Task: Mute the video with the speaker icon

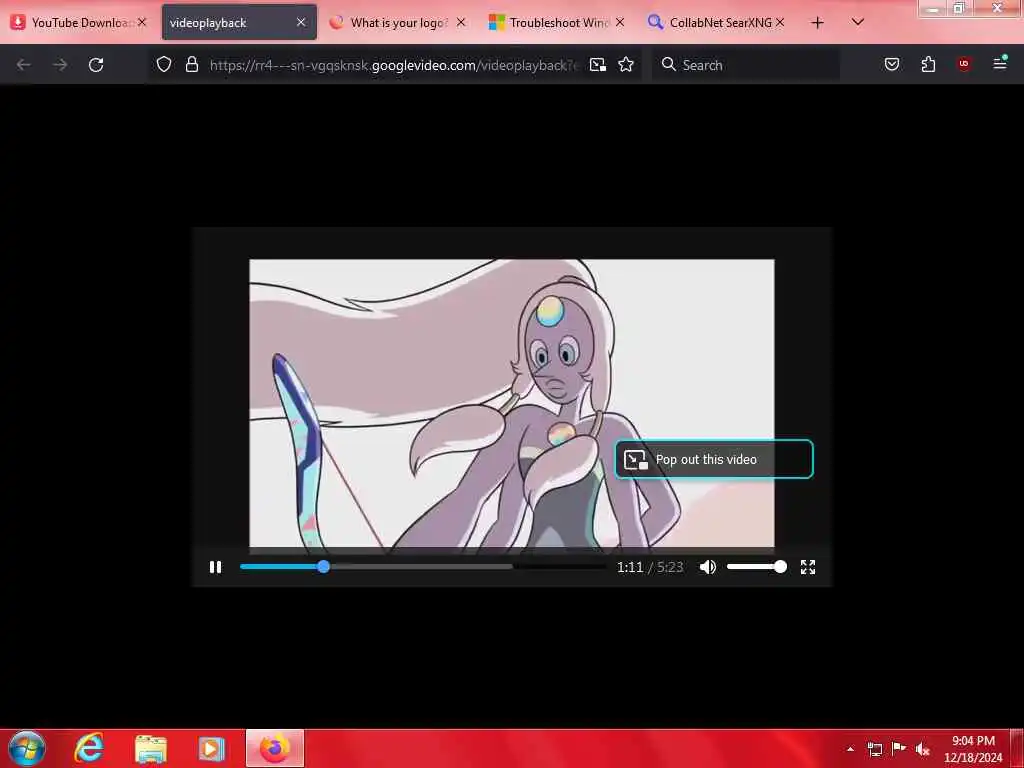Action: pyautogui.click(x=708, y=567)
